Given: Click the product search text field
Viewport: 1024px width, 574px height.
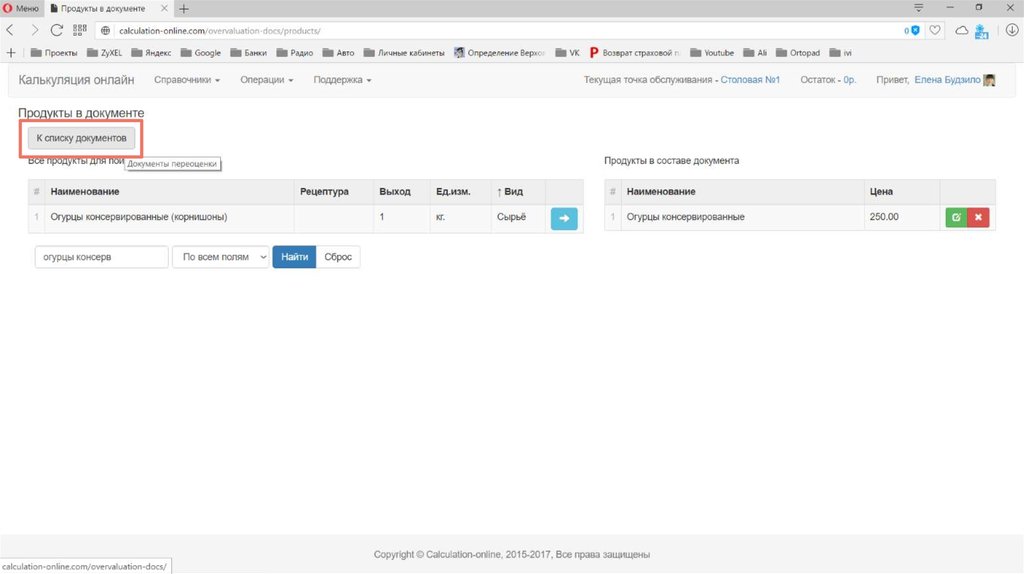Looking at the screenshot, I should tap(101, 257).
